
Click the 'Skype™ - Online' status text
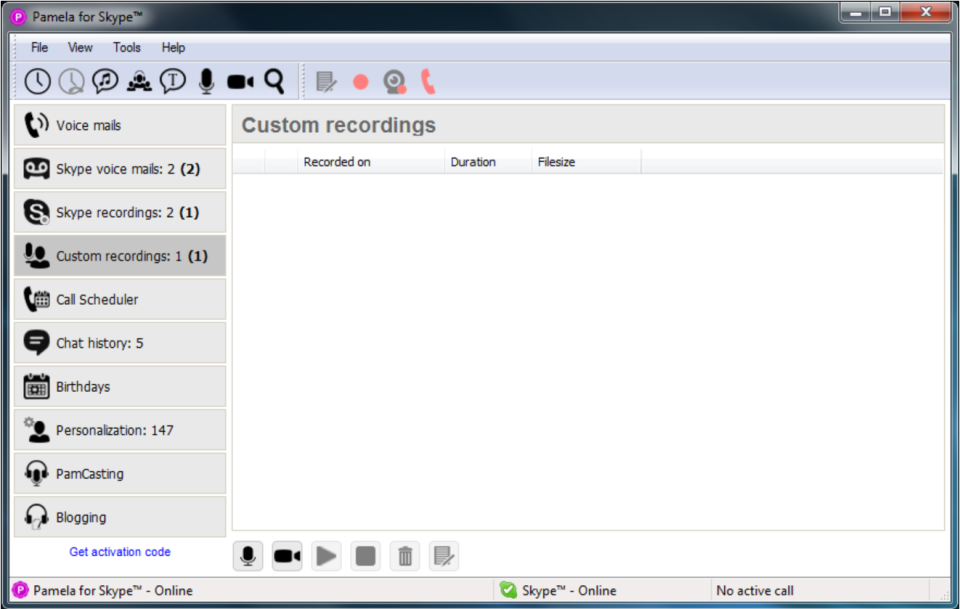point(569,591)
